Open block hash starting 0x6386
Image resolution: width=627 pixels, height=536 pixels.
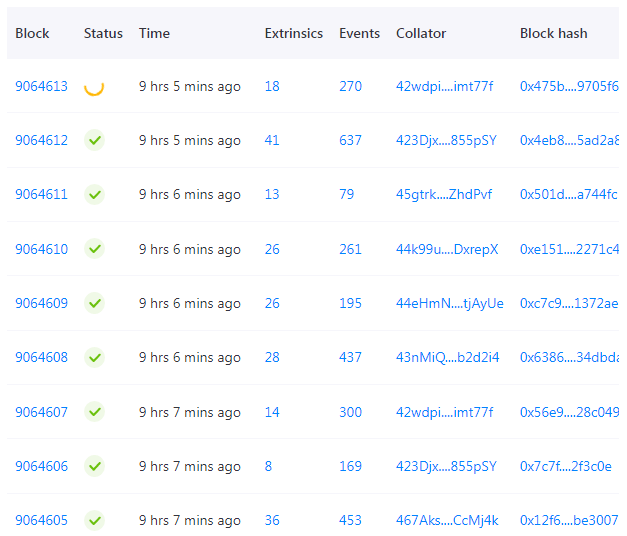[569, 357]
